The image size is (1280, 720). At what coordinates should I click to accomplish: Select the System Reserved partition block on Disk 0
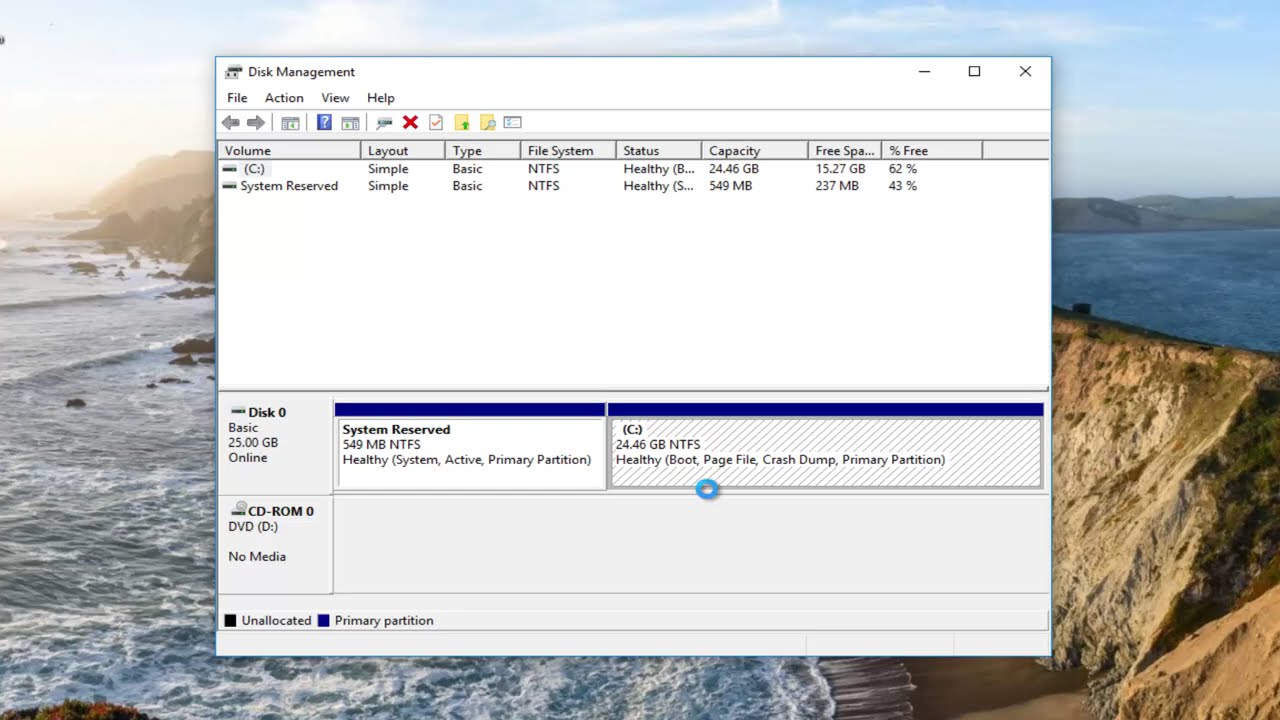click(x=470, y=446)
